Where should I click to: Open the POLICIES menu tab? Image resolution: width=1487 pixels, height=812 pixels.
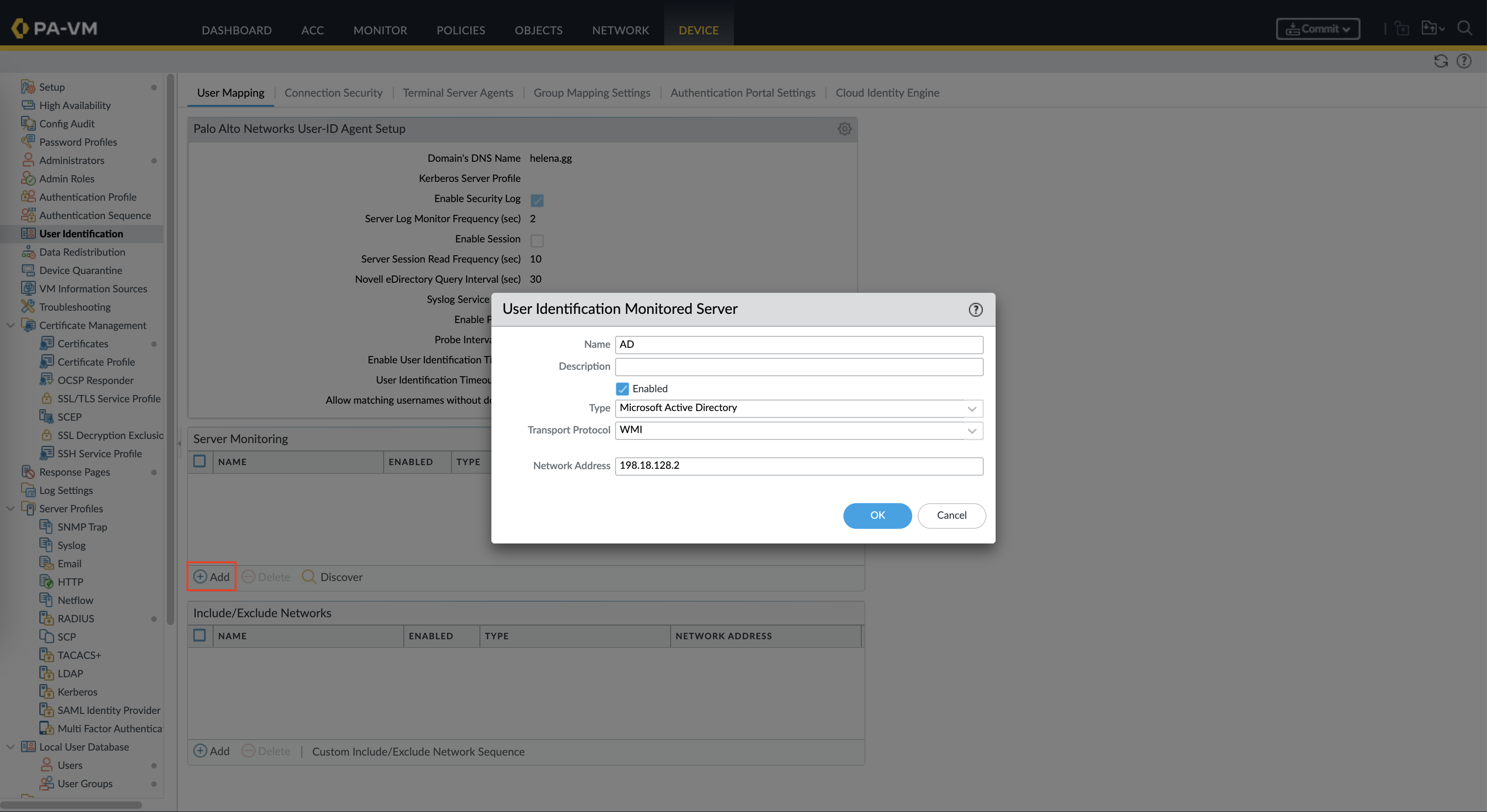(x=460, y=30)
